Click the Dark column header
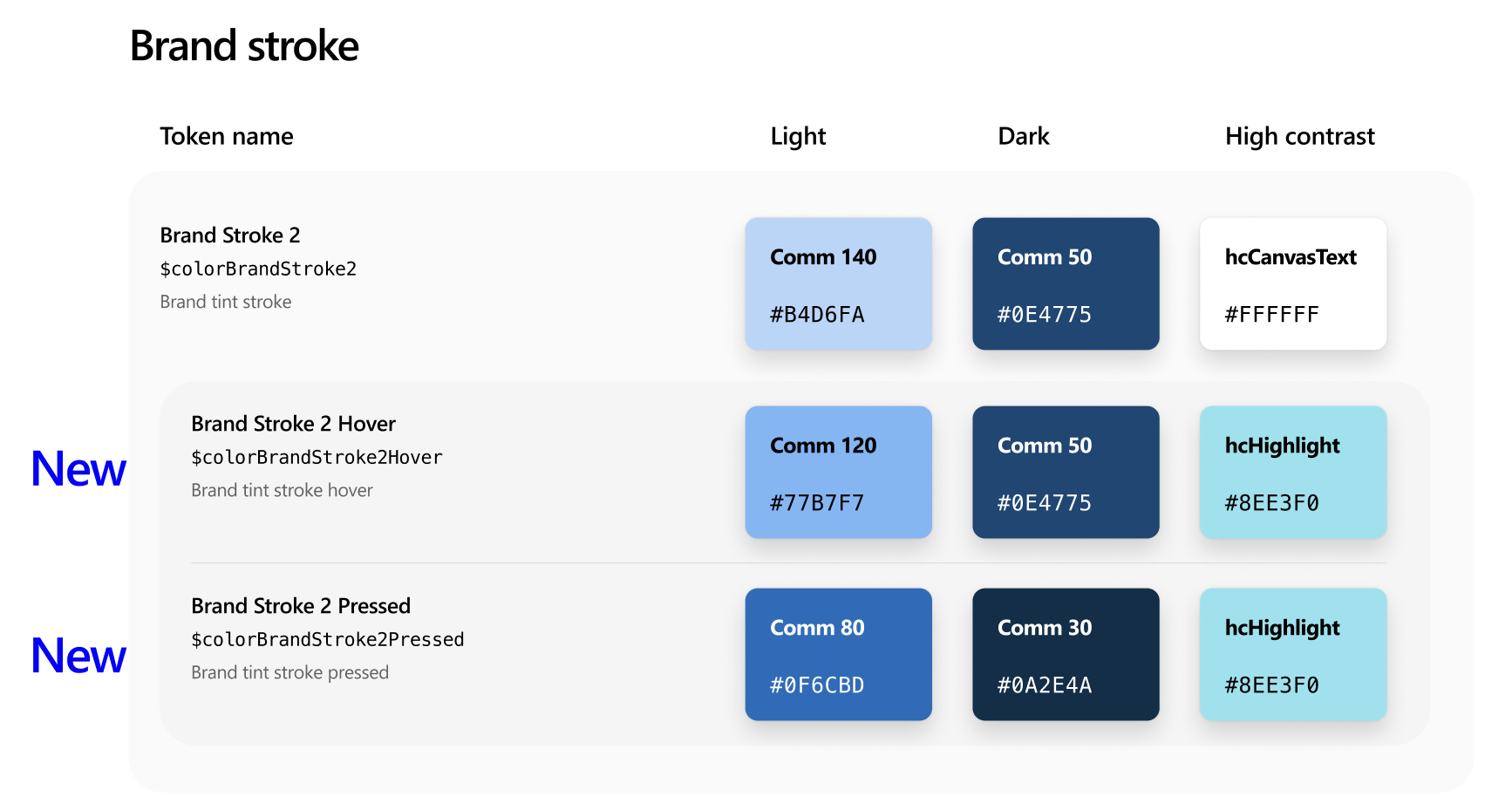Image resolution: width=1512 pixels, height=797 pixels. 1024,136
